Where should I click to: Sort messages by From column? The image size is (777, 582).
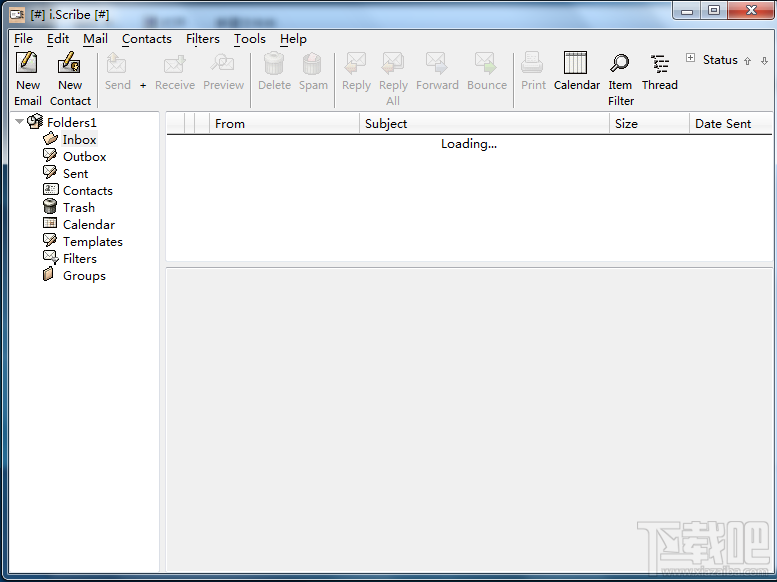click(x=284, y=123)
